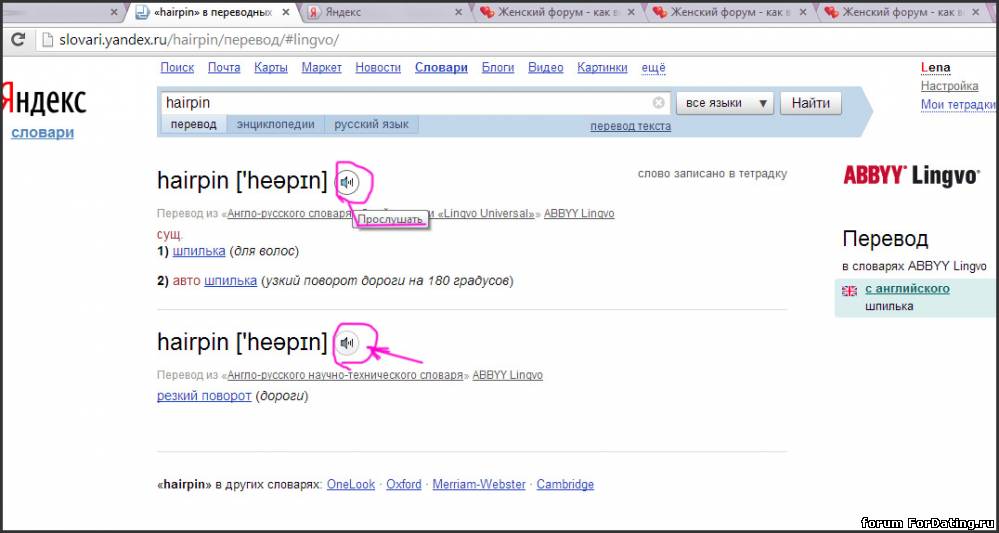Play pronunciation for second hairpin entry
Screen dimensions: 999x533
[347, 344]
